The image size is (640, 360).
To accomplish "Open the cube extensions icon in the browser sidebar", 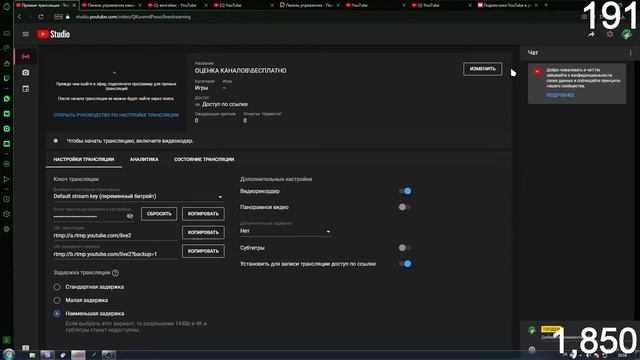I will click(7, 214).
